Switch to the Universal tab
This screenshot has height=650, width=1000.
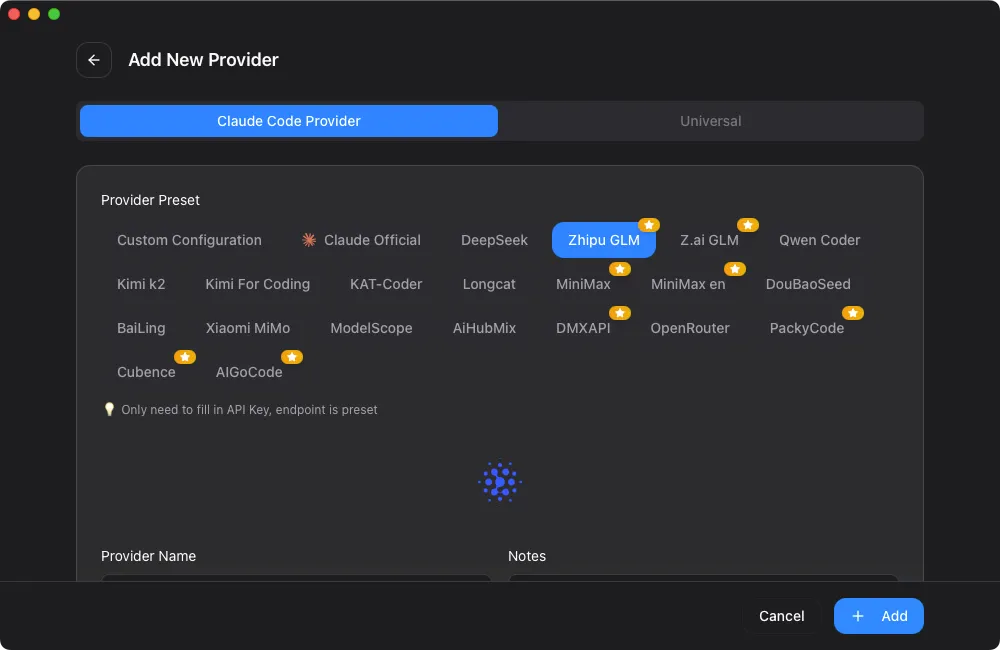(710, 121)
